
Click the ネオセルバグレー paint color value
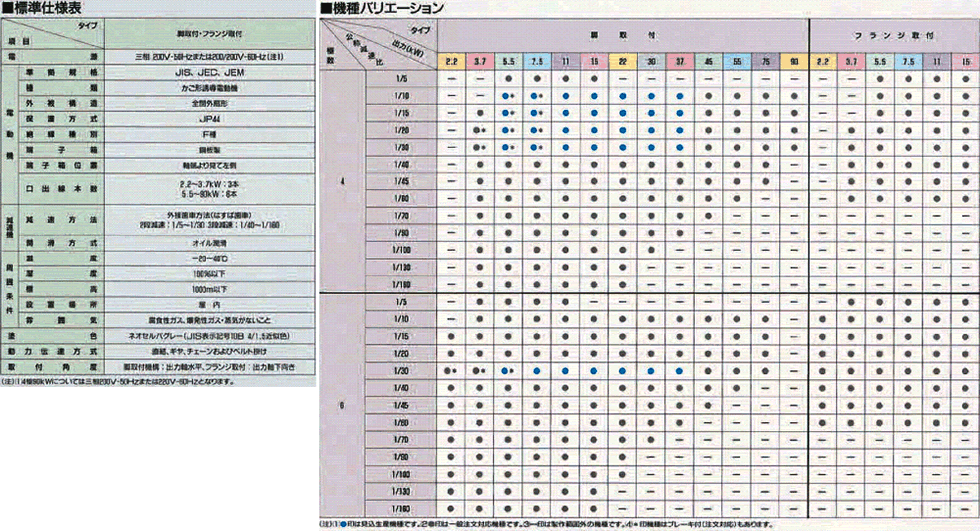click(209, 338)
